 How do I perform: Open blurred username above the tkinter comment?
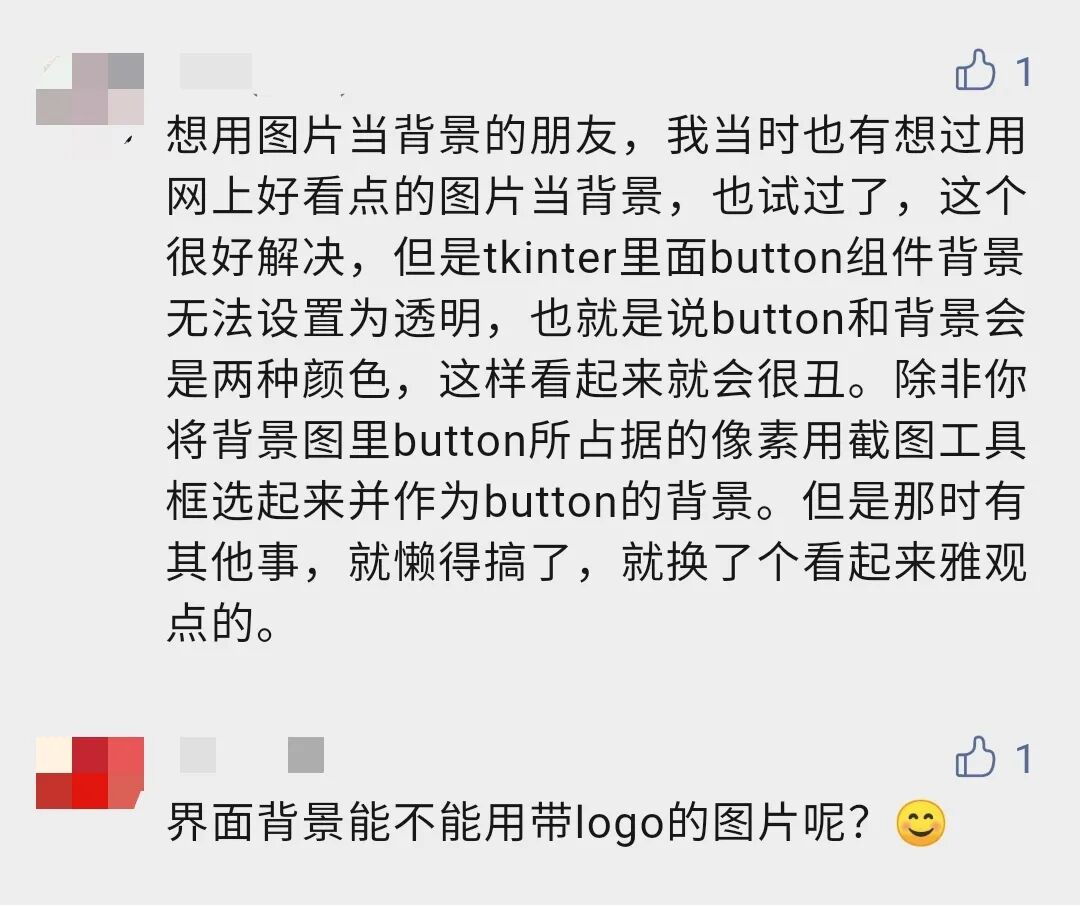(216, 71)
